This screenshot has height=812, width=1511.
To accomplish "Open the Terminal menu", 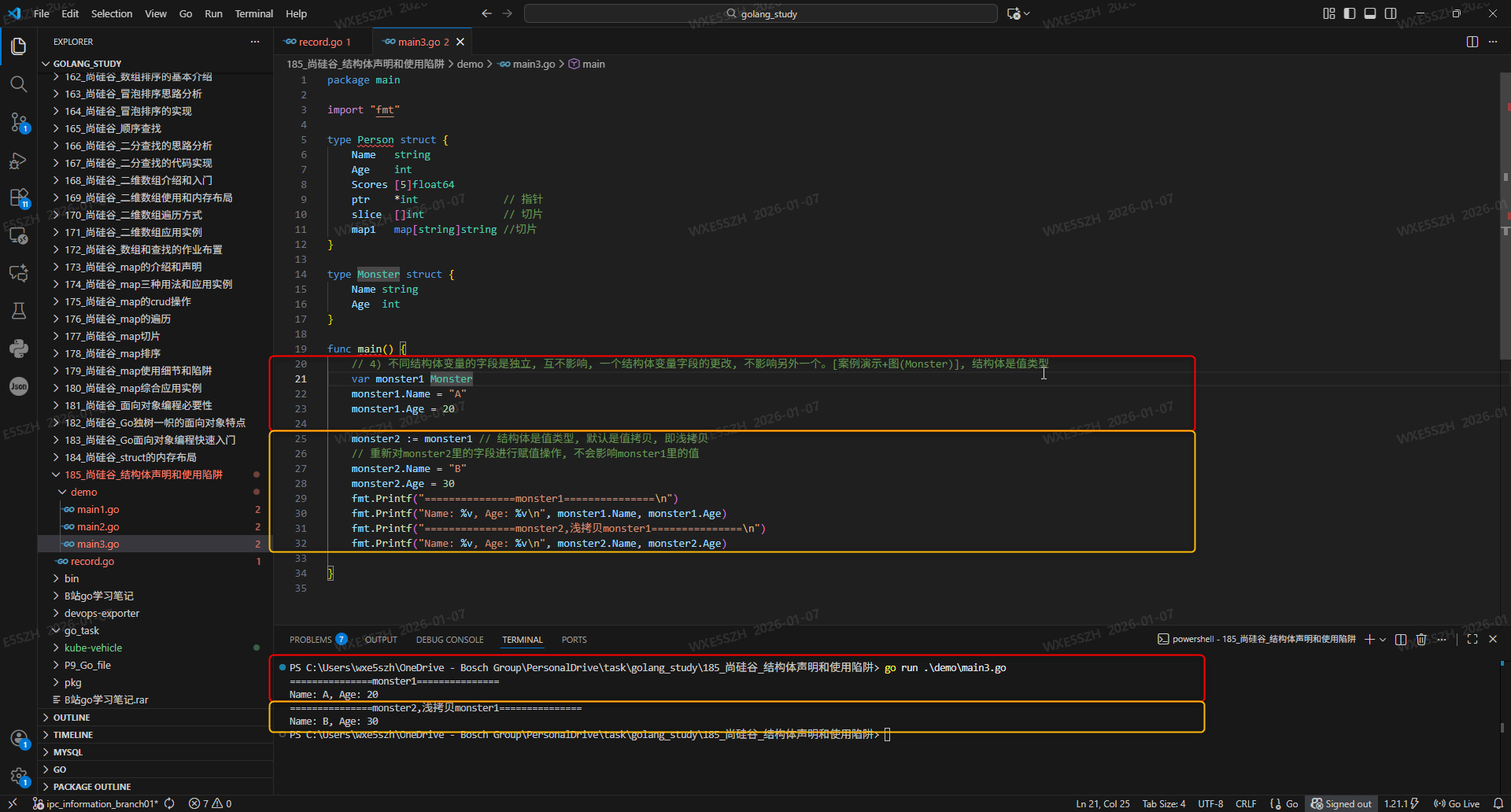I will 253,13.
